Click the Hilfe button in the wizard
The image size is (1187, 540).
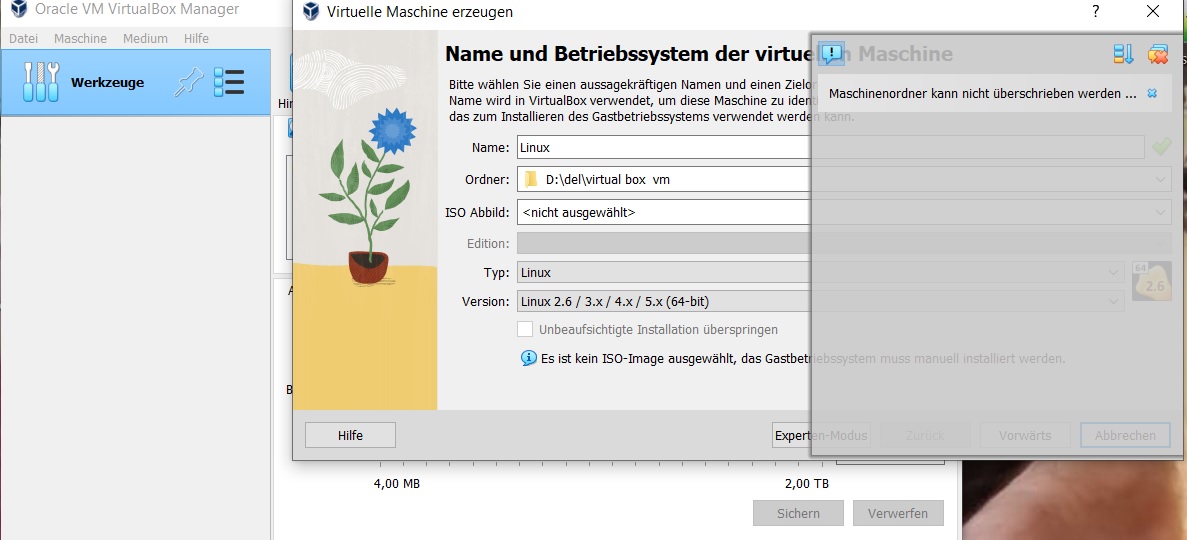pos(350,435)
